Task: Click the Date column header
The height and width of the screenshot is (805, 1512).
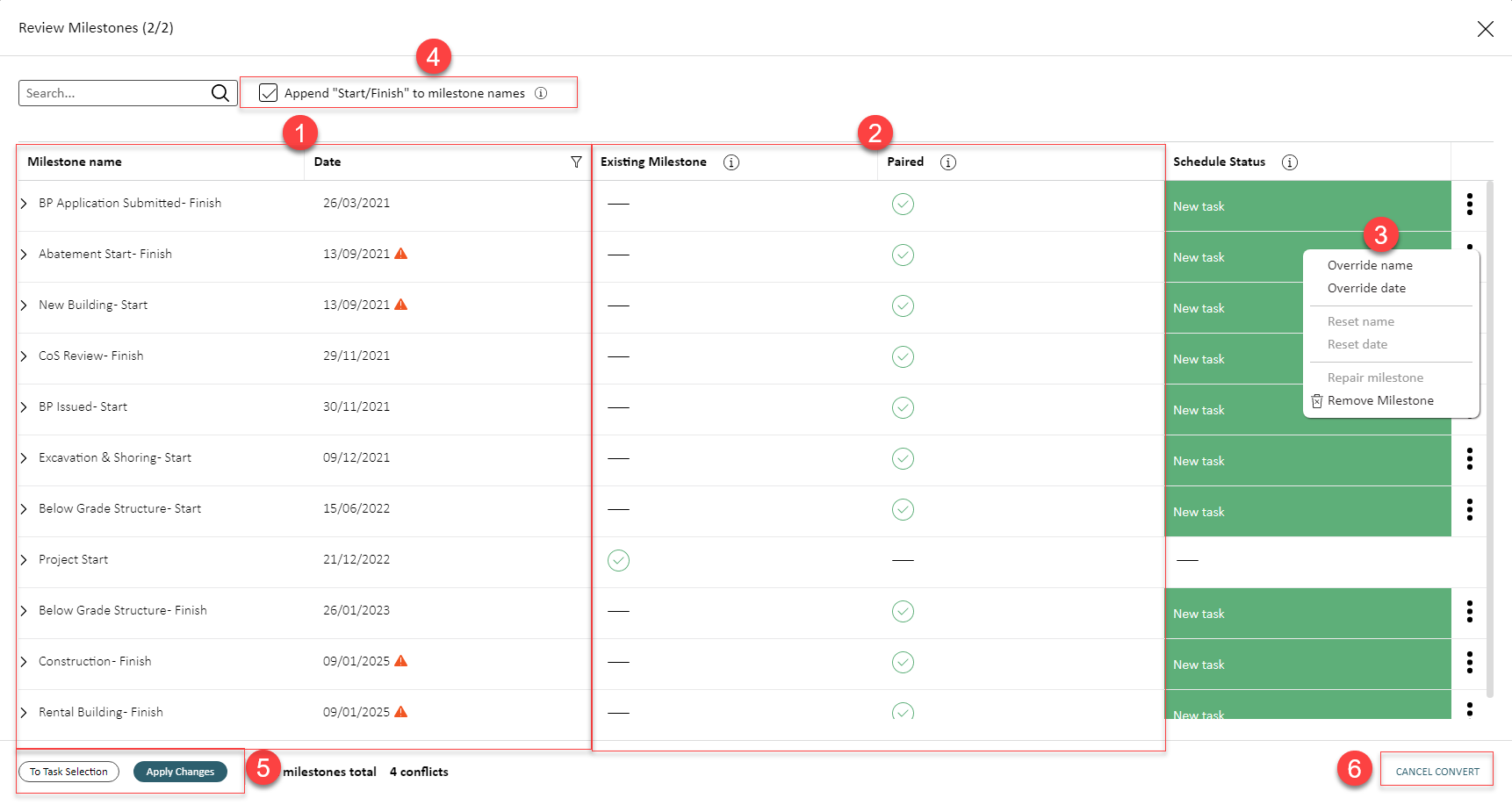Action: tap(328, 162)
